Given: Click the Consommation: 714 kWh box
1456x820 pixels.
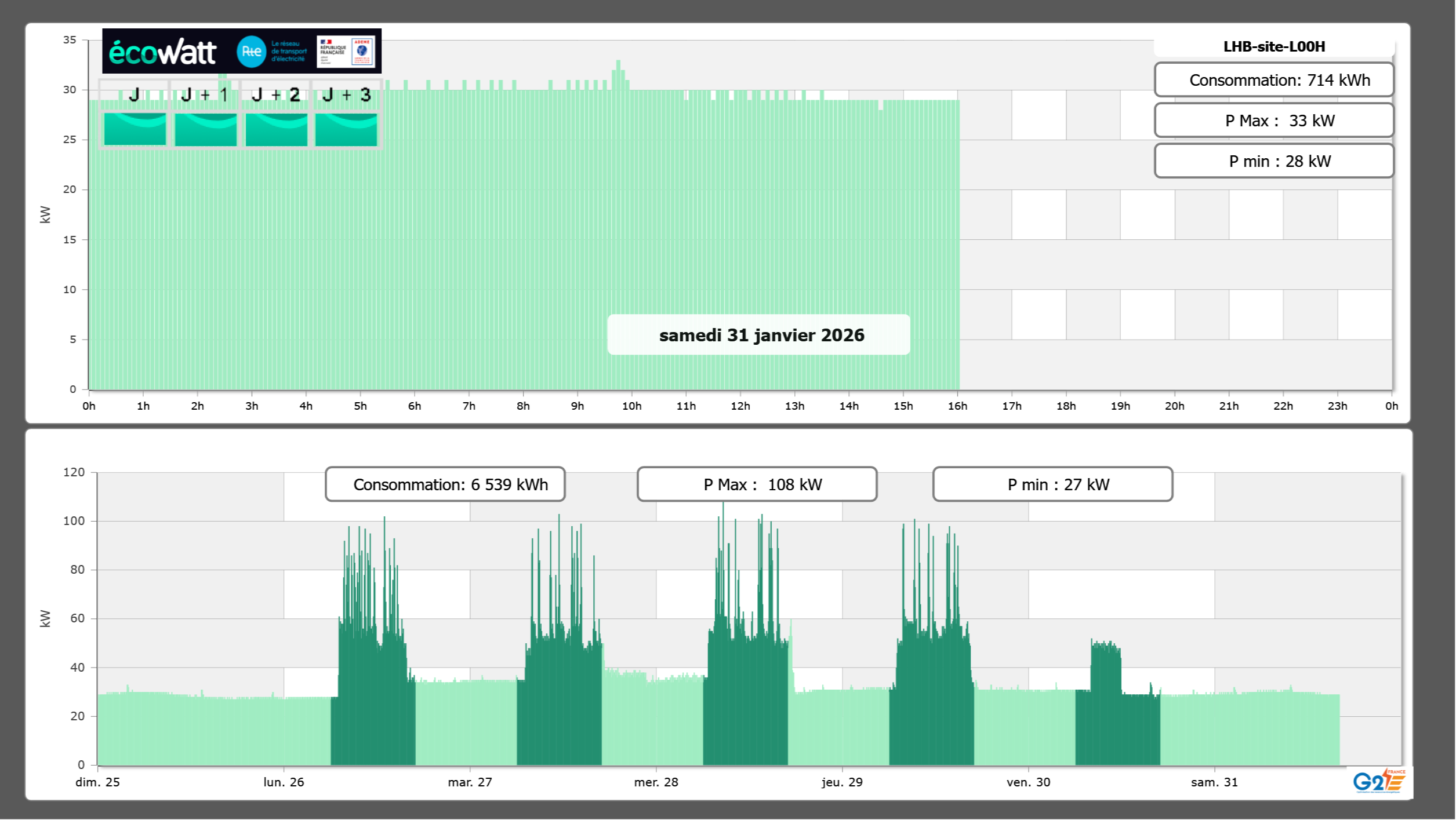Looking at the screenshot, I should [x=1273, y=80].
